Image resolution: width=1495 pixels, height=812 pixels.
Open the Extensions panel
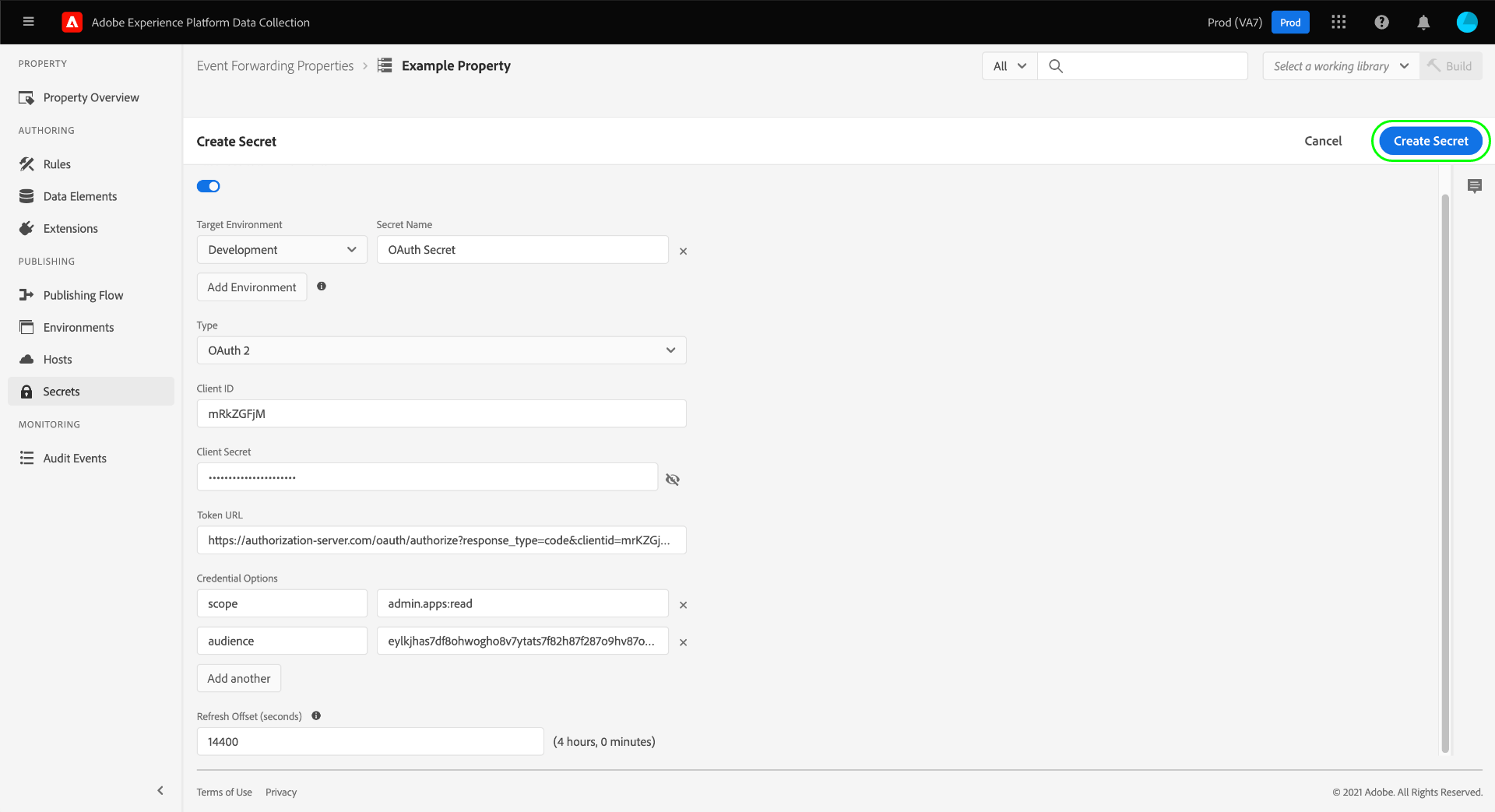(70, 228)
